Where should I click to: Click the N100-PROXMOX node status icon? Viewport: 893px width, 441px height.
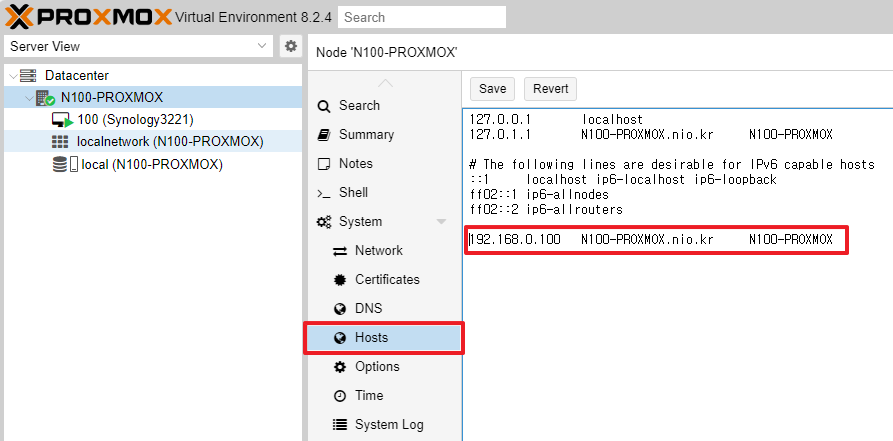[x=45, y=98]
